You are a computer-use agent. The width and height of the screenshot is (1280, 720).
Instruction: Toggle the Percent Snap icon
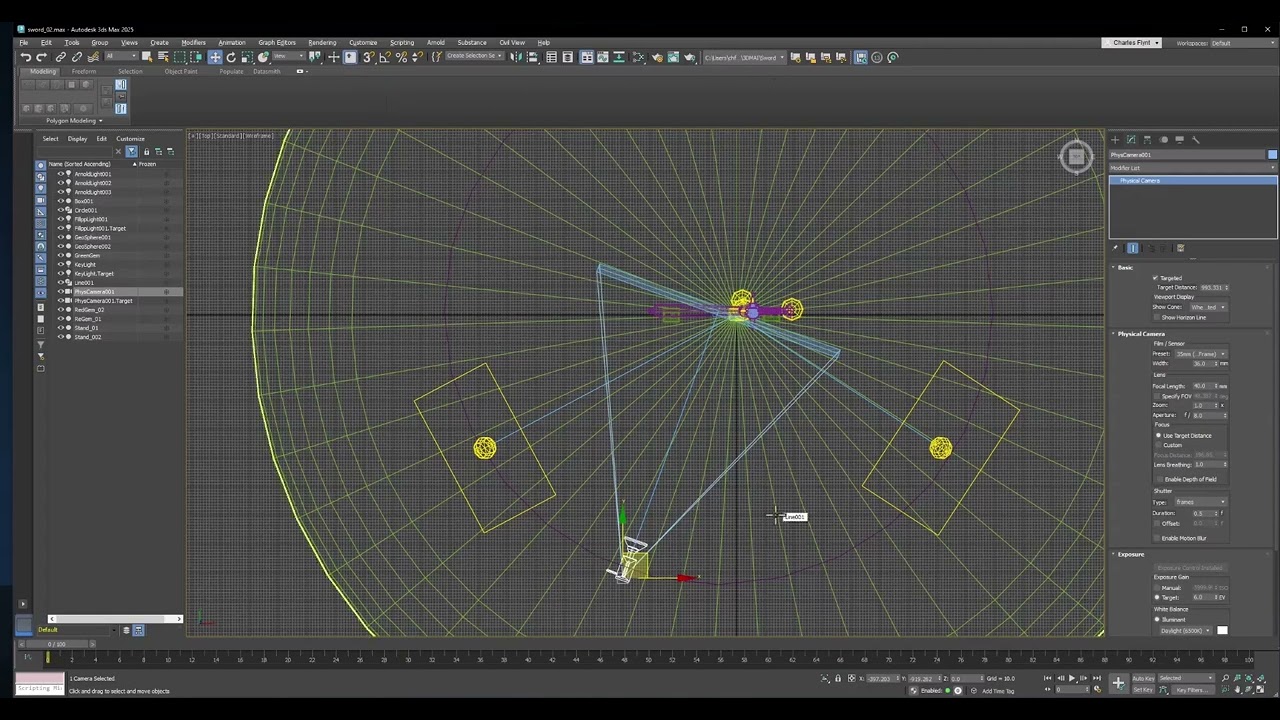click(401, 57)
